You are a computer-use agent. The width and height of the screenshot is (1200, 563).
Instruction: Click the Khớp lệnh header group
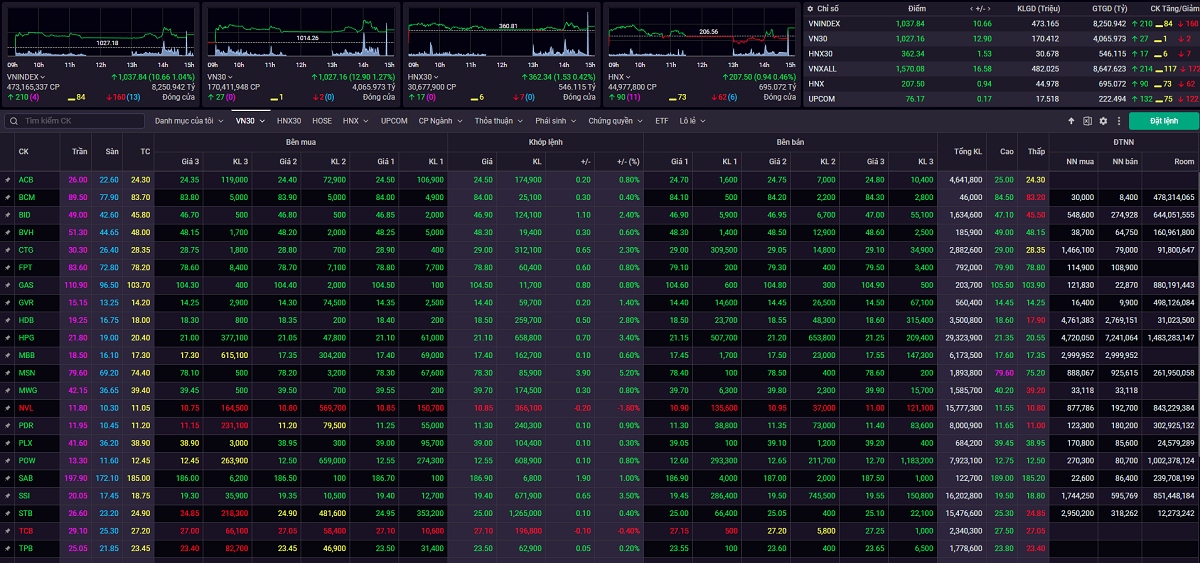pyautogui.click(x=545, y=142)
